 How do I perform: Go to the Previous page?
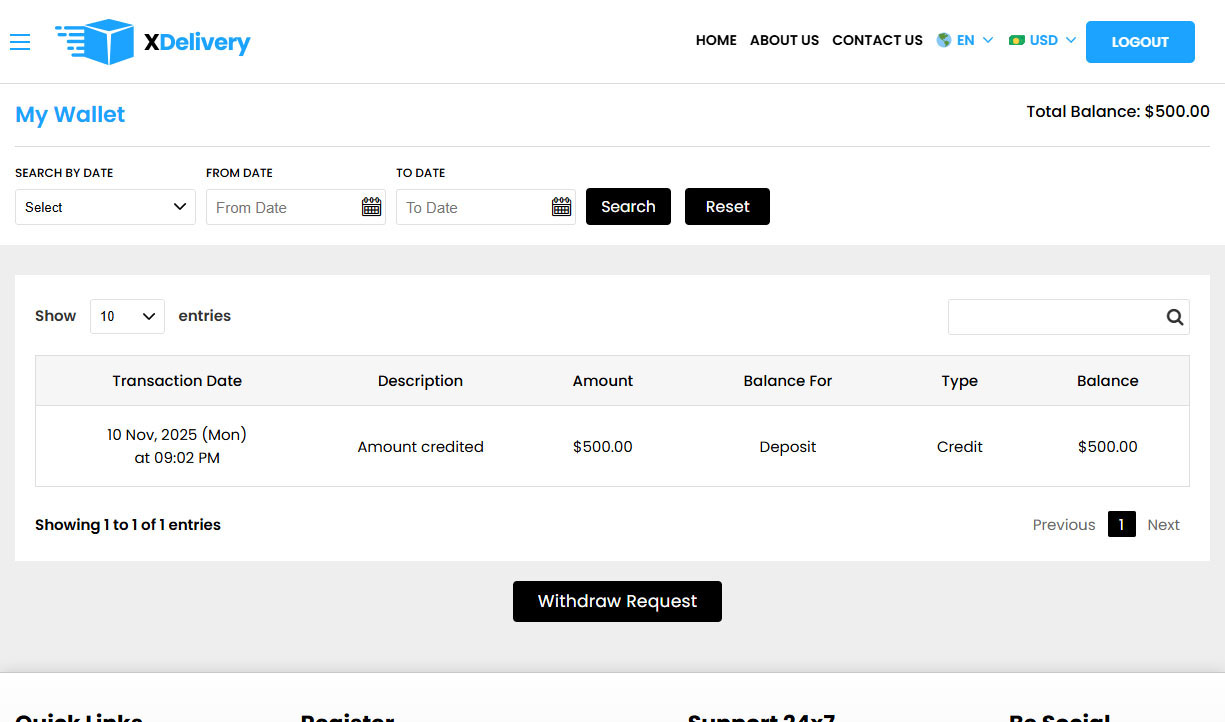point(1064,525)
